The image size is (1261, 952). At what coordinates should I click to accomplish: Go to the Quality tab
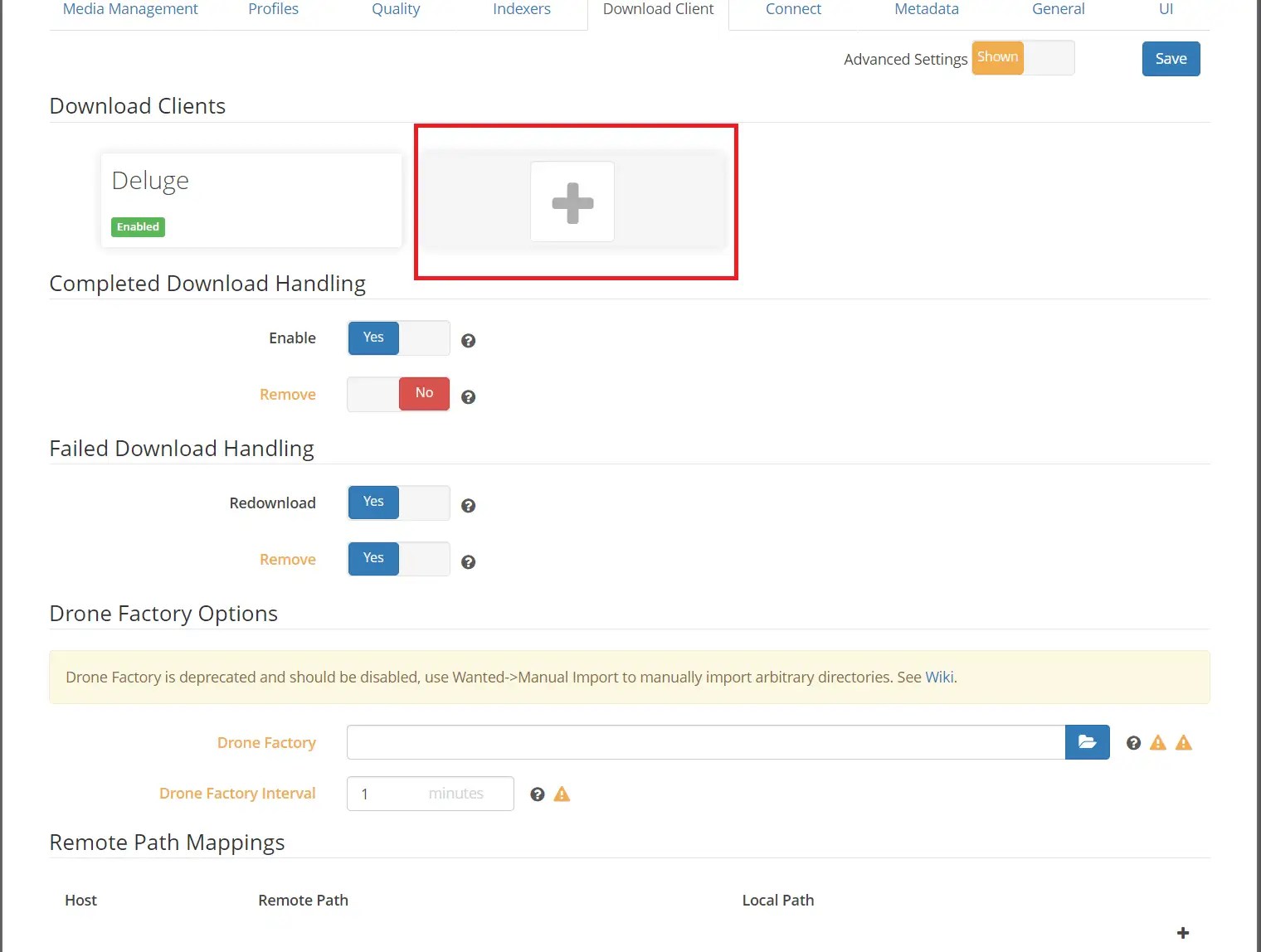click(x=396, y=10)
